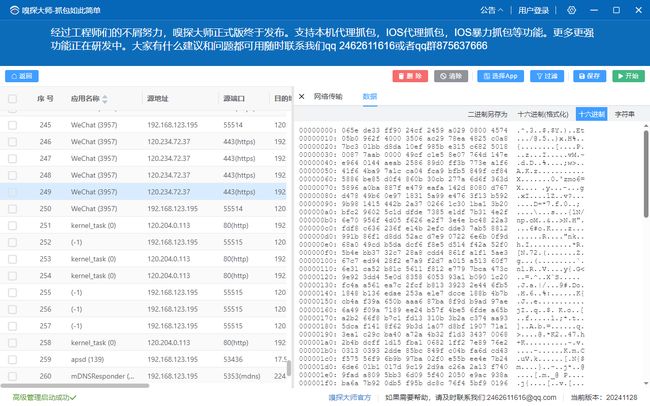Check the checkbox for row 247
This screenshot has width=650, height=406.
tap(12, 158)
